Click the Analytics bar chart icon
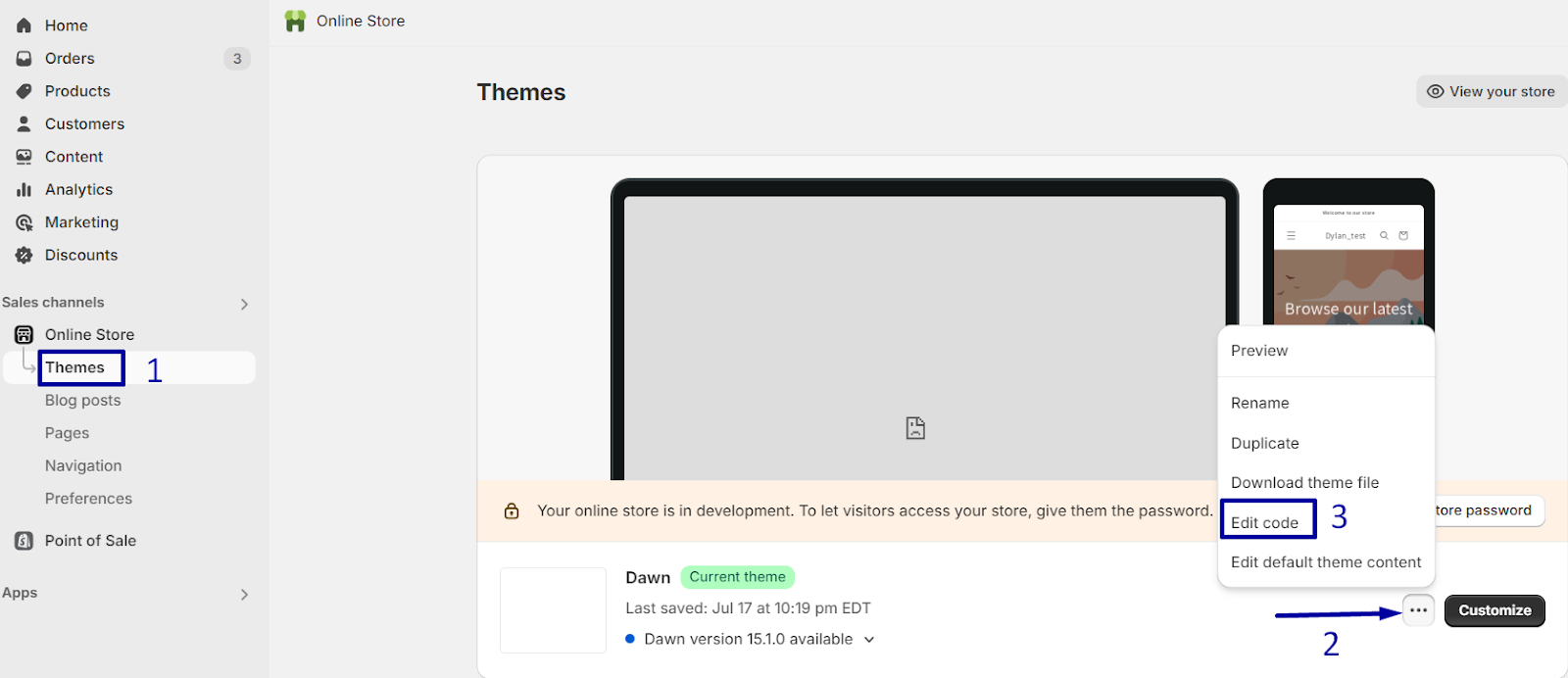Screen dimensions: 1568x678 (24, 189)
